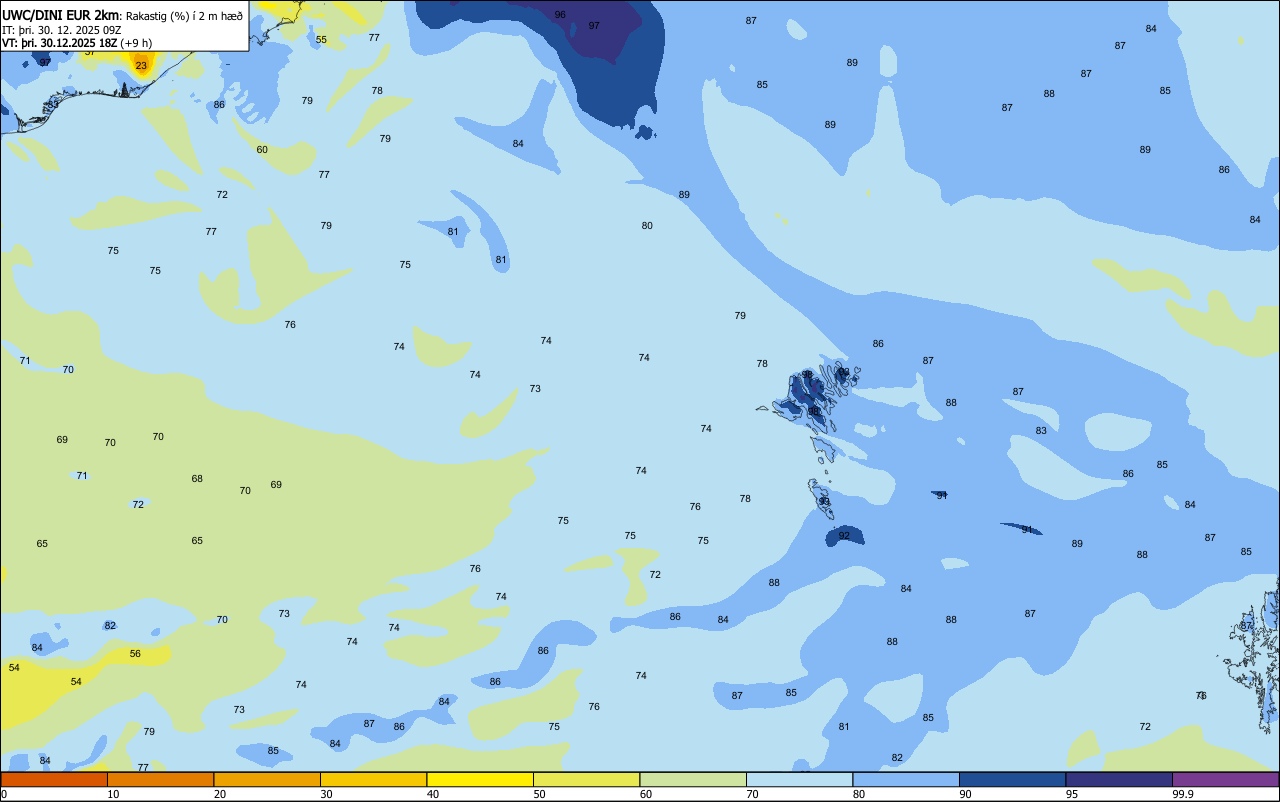Select the '90' legend tick label
1280x802 pixels.
(965, 794)
